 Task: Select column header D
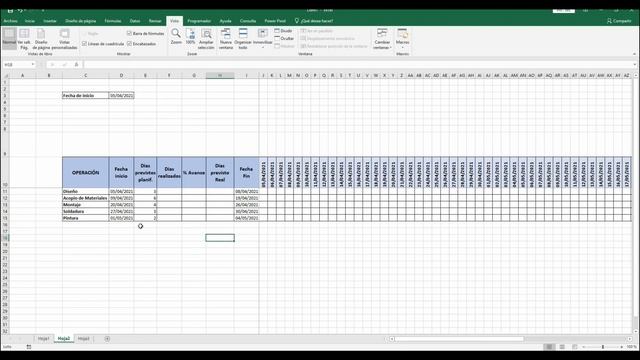tap(121, 76)
